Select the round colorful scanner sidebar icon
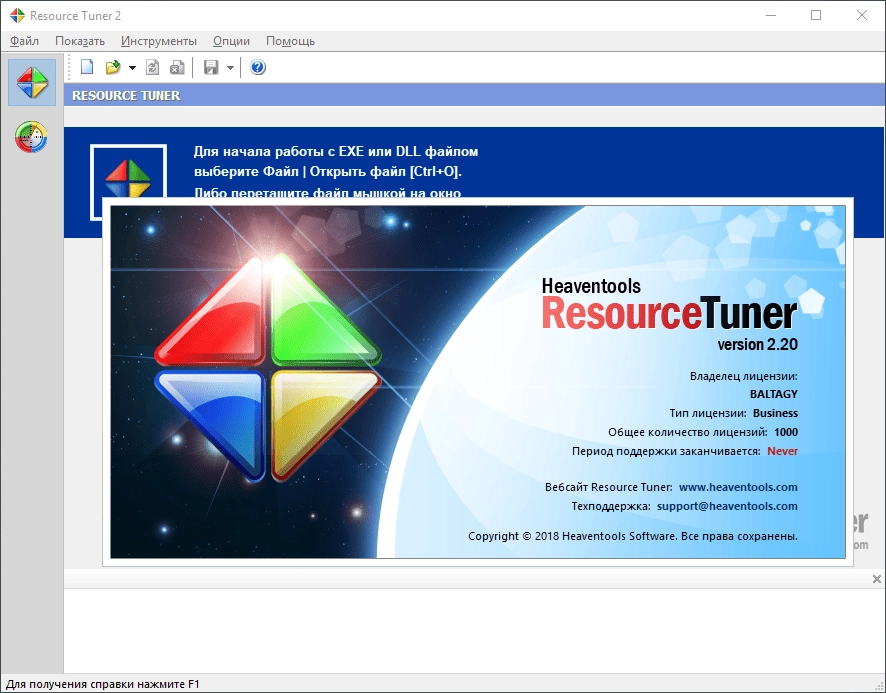The image size is (886, 693). [x=31, y=136]
